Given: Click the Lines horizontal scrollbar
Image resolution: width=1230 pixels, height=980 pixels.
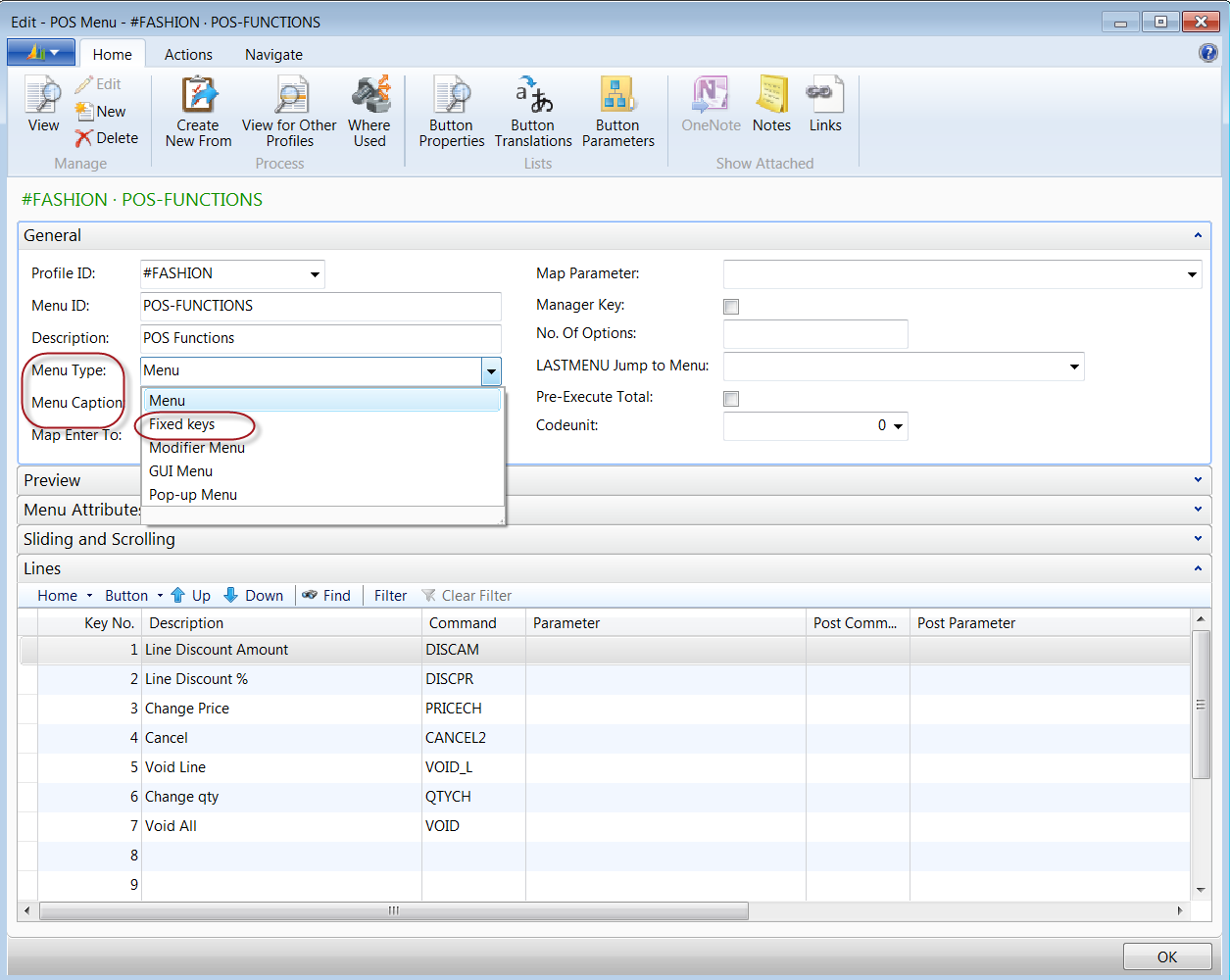Looking at the screenshot, I should tap(393, 910).
